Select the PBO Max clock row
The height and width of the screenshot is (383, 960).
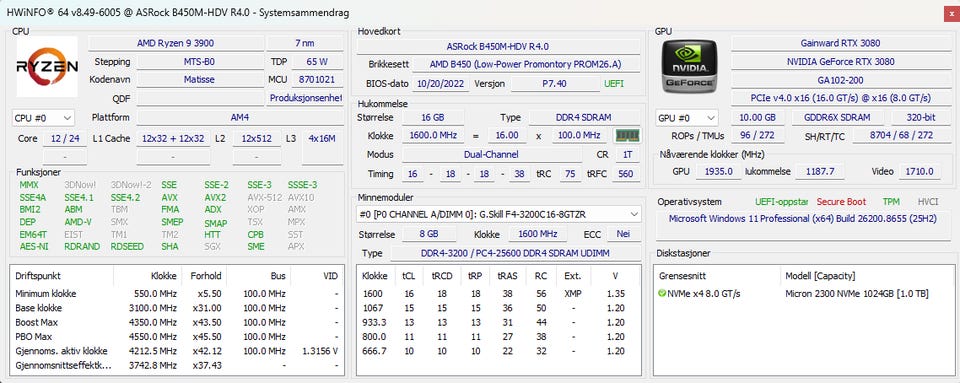click(177, 337)
